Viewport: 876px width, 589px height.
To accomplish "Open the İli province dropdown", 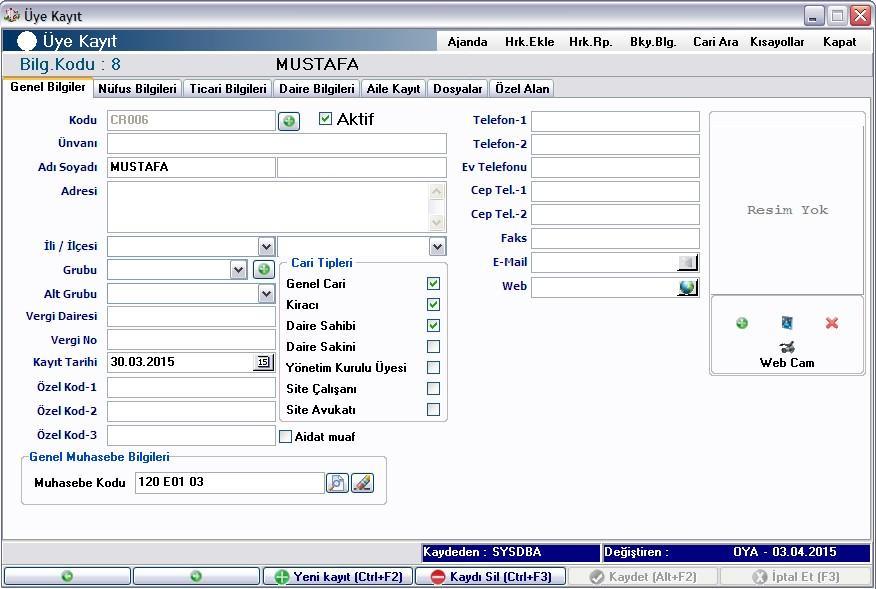I will click(266, 246).
